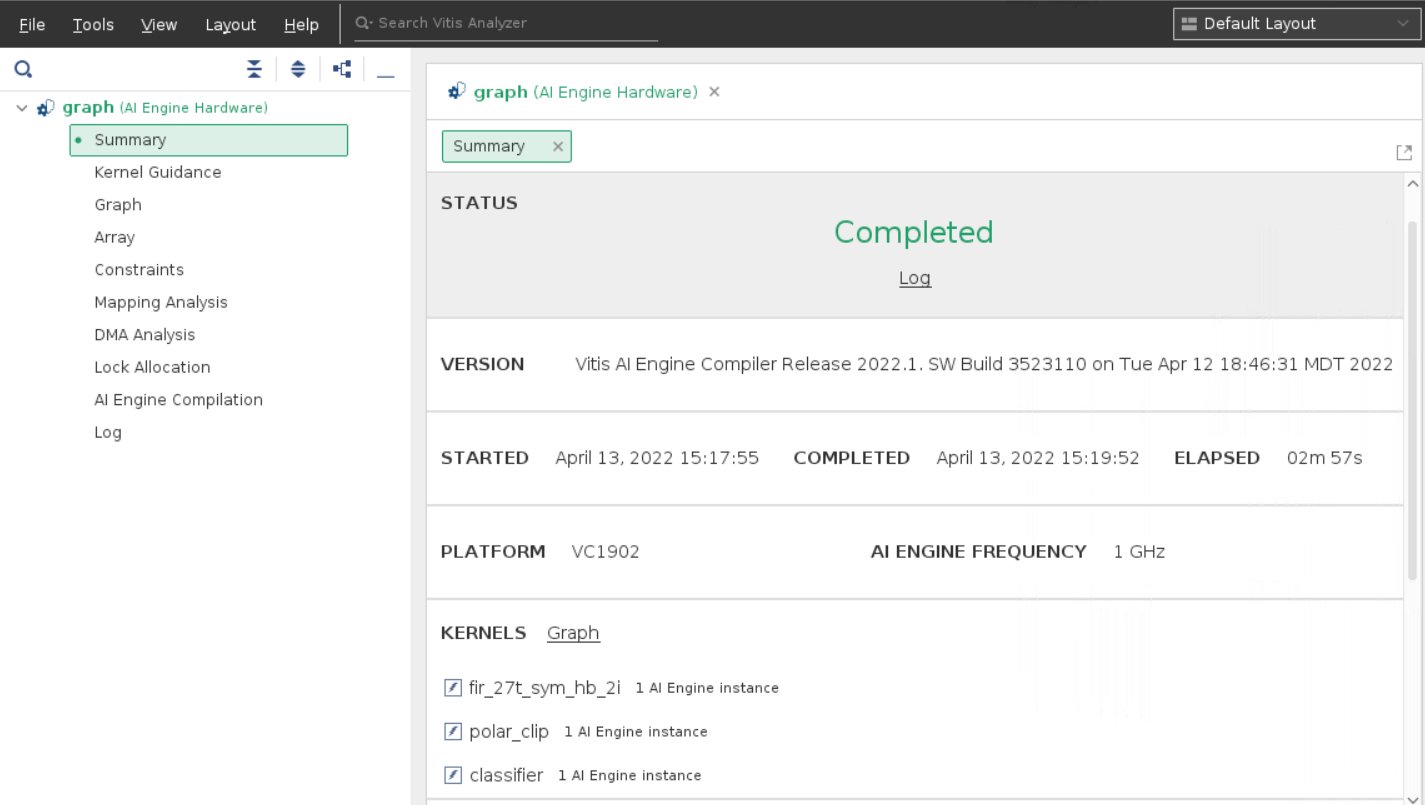Expand the graph tab report in a new window

click(1404, 151)
